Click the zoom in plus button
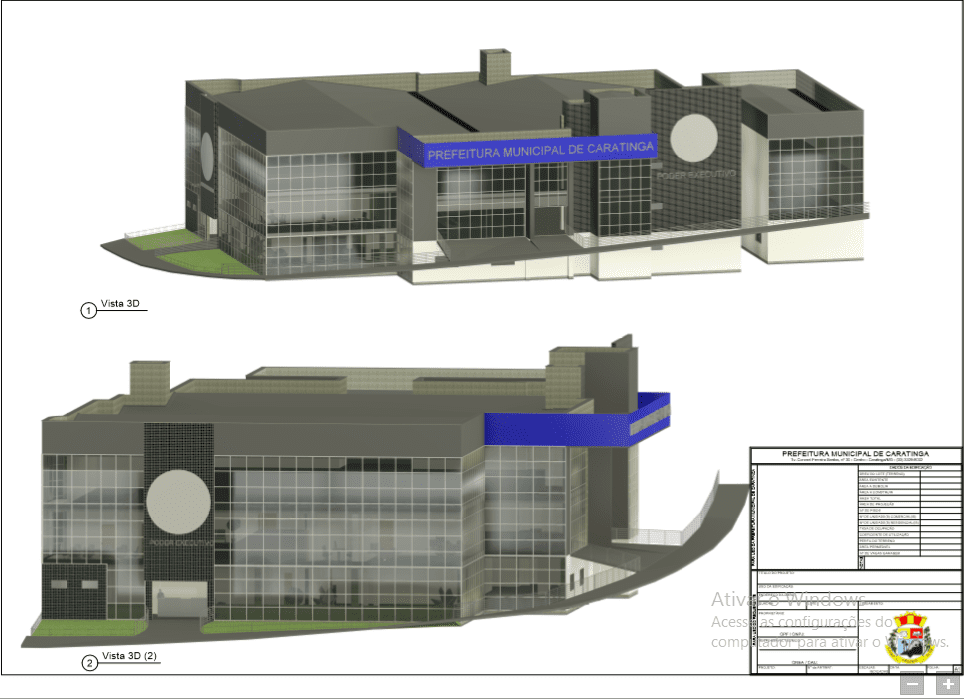This screenshot has height=699, width=964. click(946, 685)
